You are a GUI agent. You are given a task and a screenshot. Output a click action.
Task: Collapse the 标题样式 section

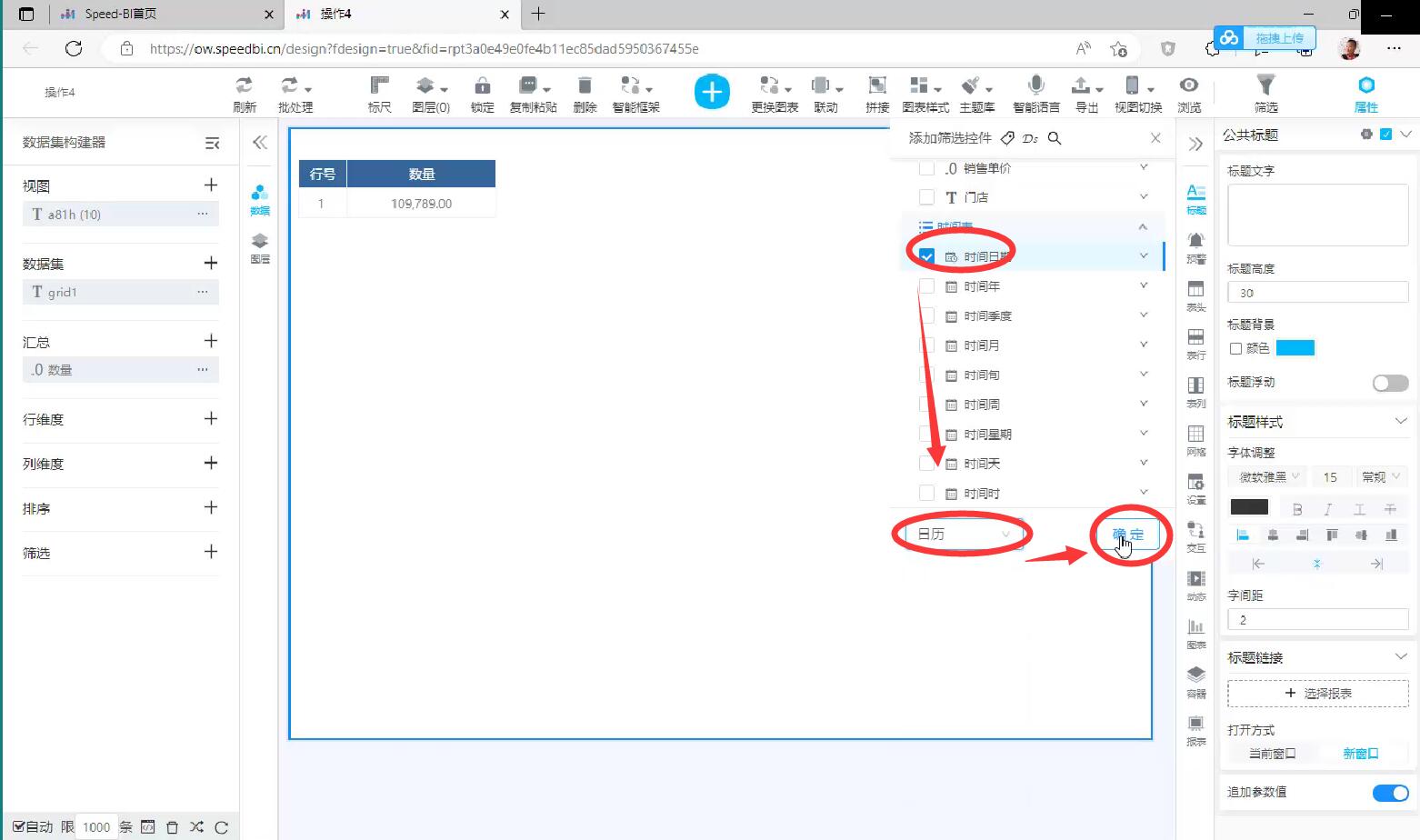tap(1401, 421)
